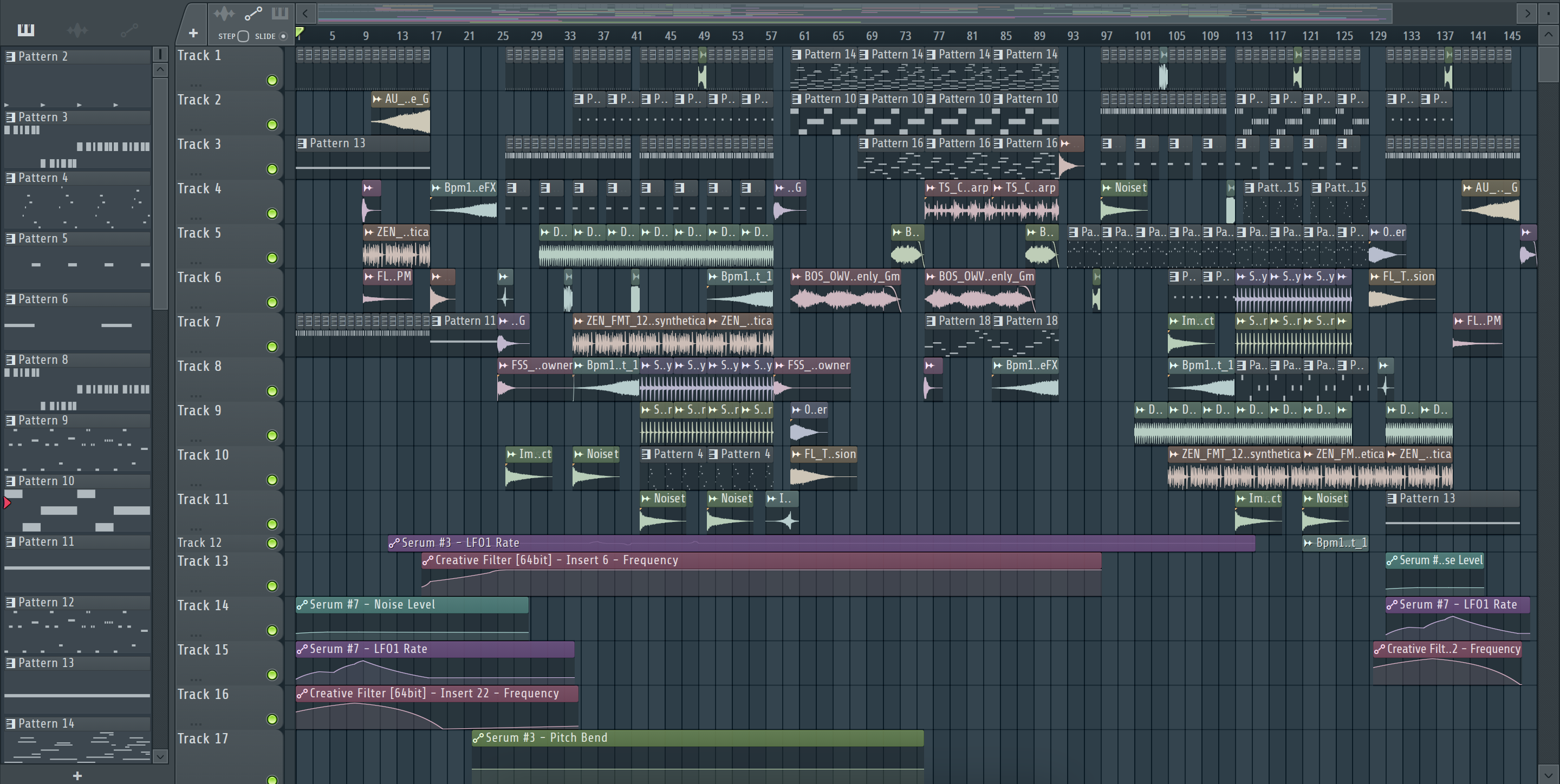Image resolution: width=1560 pixels, height=784 pixels.
Task: Click audio icon on Bpm1..eFX clip in Track 4
Action: tap(436, 188)
